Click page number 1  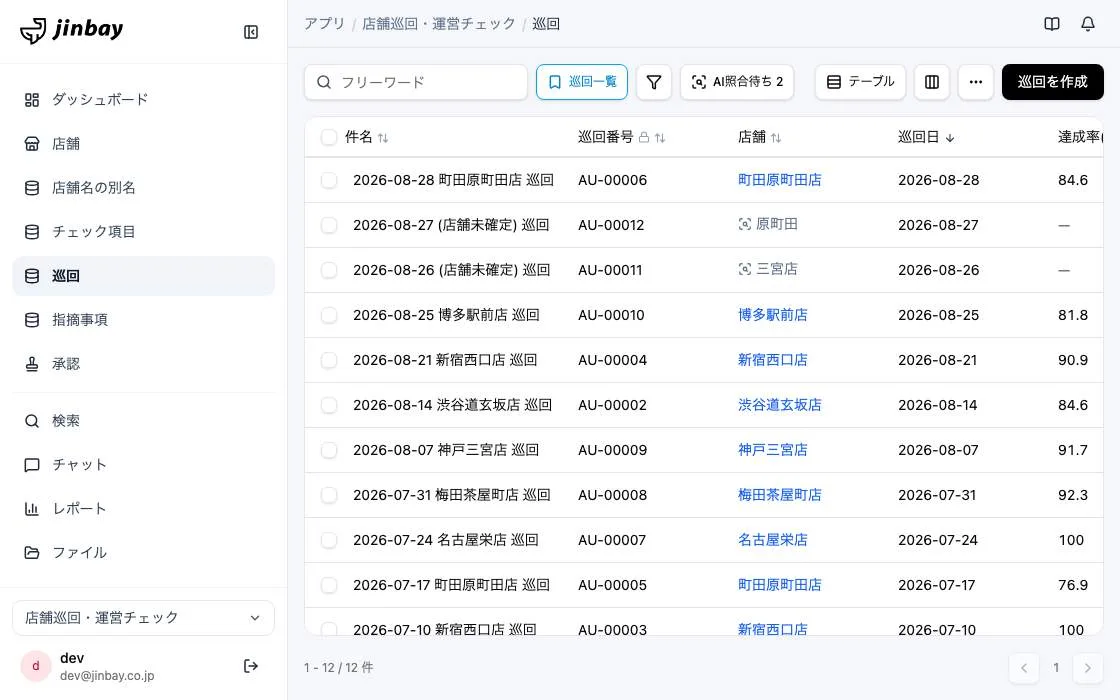tap(1056, 669)
